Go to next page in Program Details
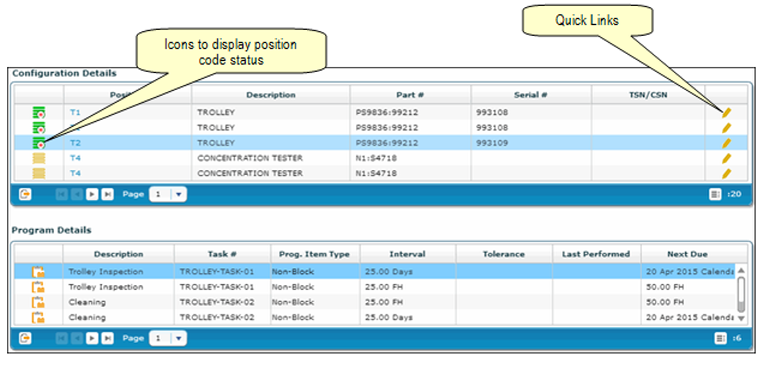The image size is (769, 368). tap(92, 338)
